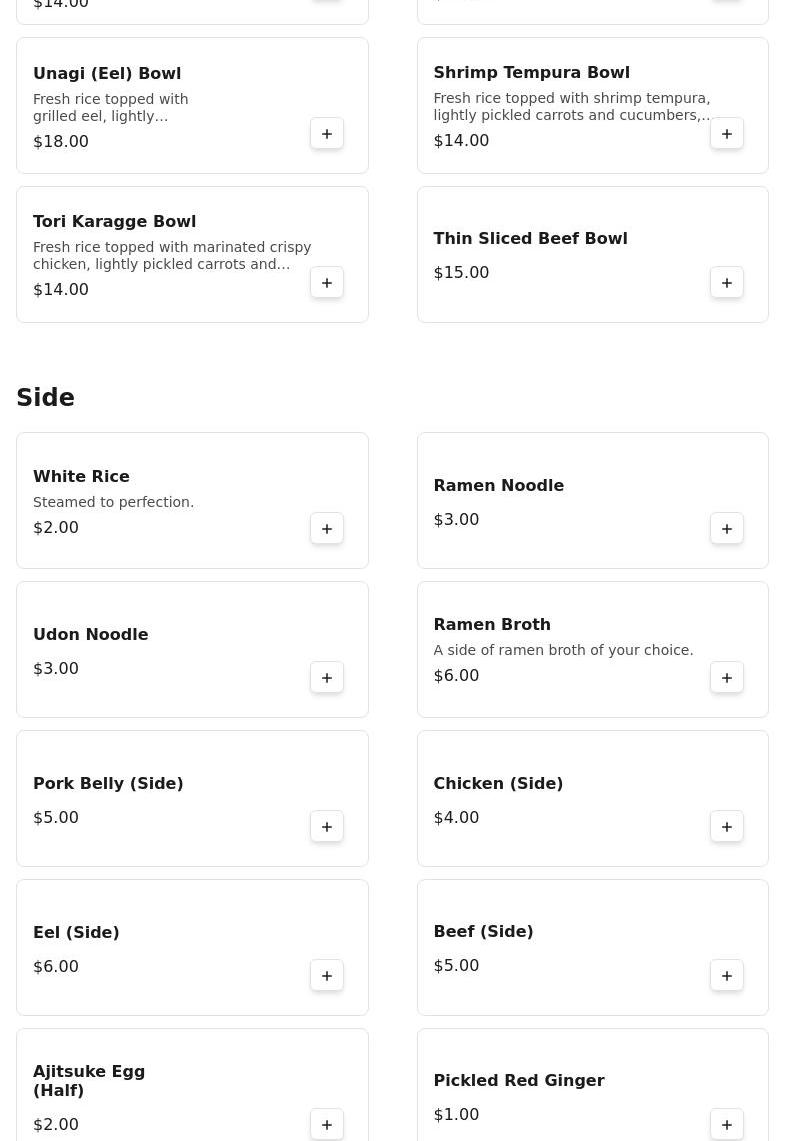
Task: Add Chicken (Side) to the order
Action: [x=727, y=827]
